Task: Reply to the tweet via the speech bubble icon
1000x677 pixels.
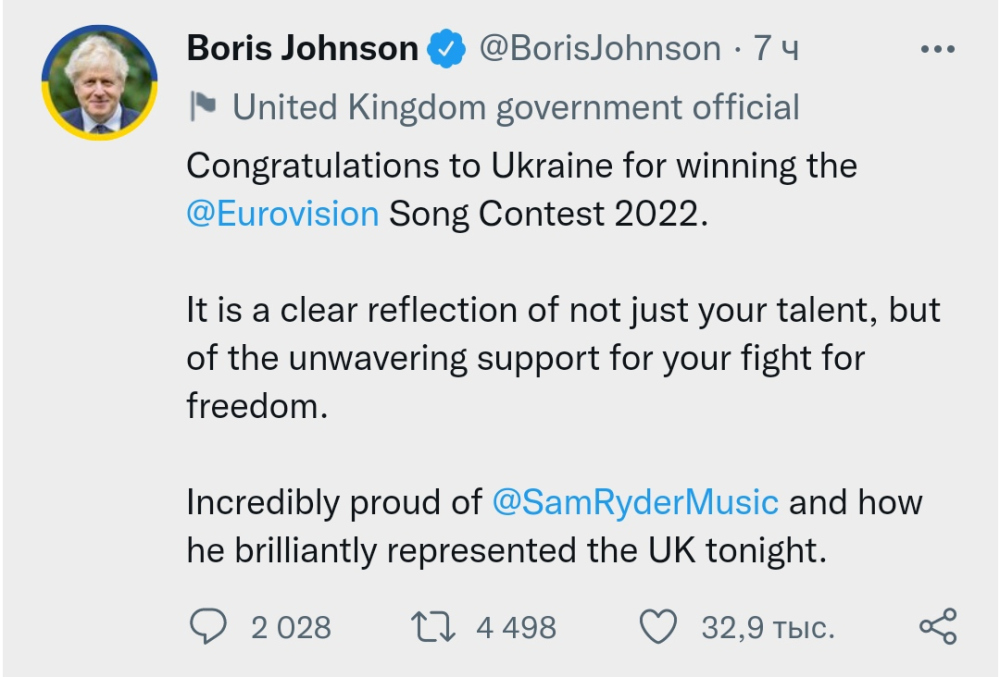Action: (207, 627)
